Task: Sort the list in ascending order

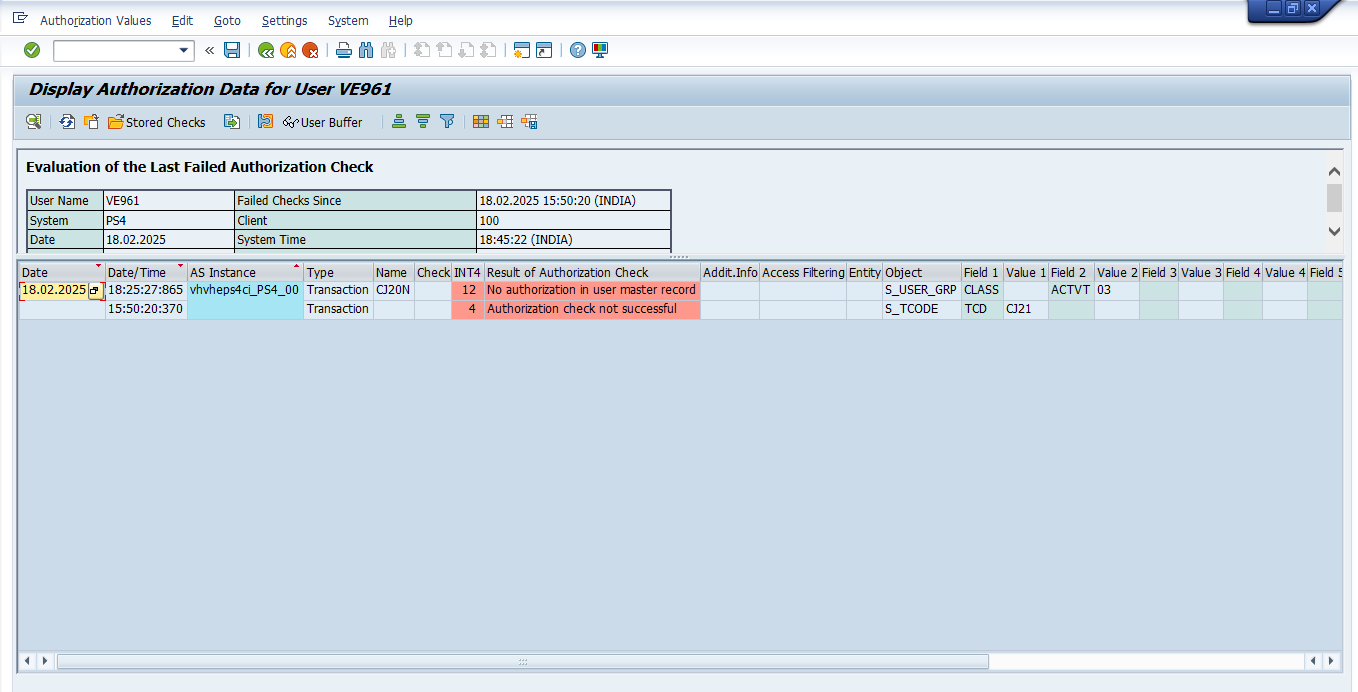Action: click(399, 122)
